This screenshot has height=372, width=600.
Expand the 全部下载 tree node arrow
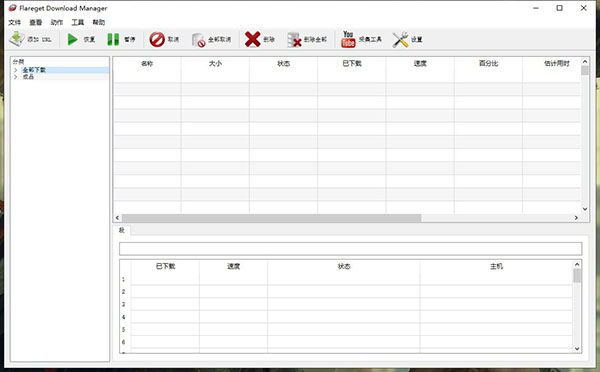tap(16, 70)
